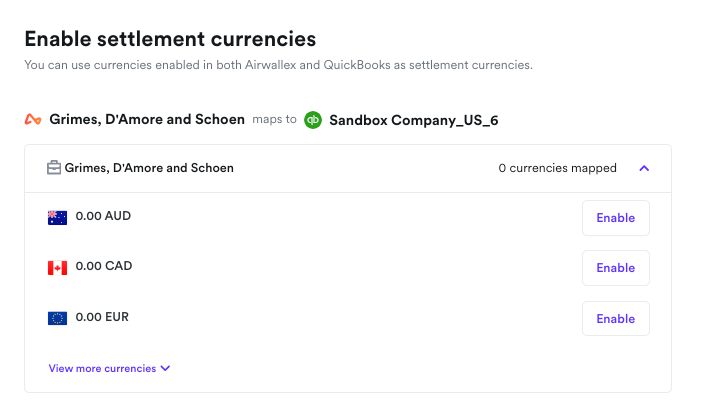Click the European Union flag icon
The image size is (705, 420).
[x=57, y=318]
